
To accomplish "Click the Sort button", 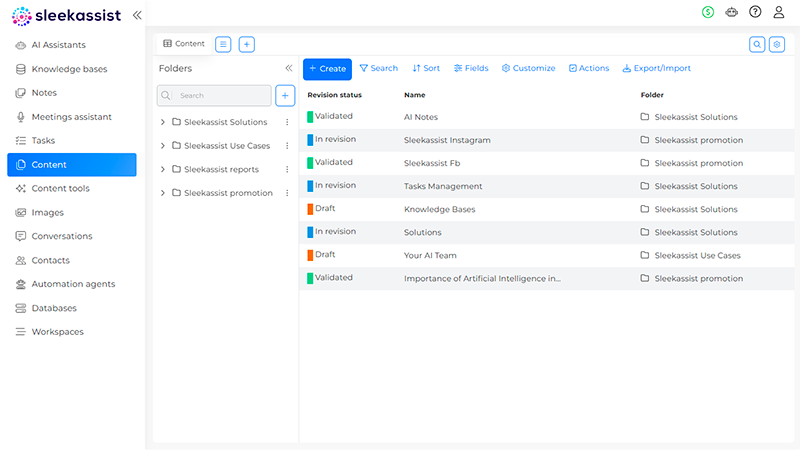I will [x=426, y=68].
